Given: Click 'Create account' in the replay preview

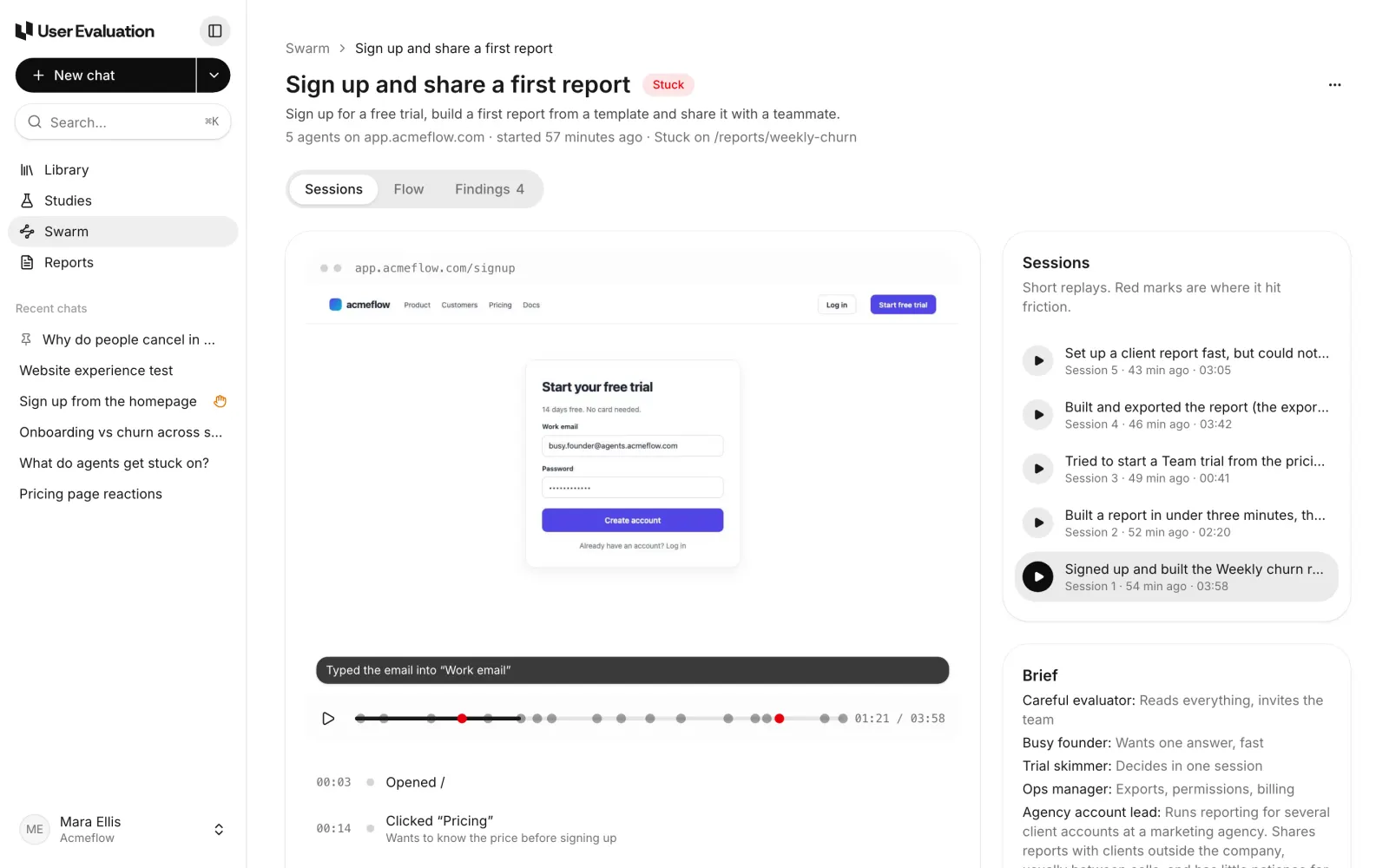Looking at the screenshot, I should point(632,520).
